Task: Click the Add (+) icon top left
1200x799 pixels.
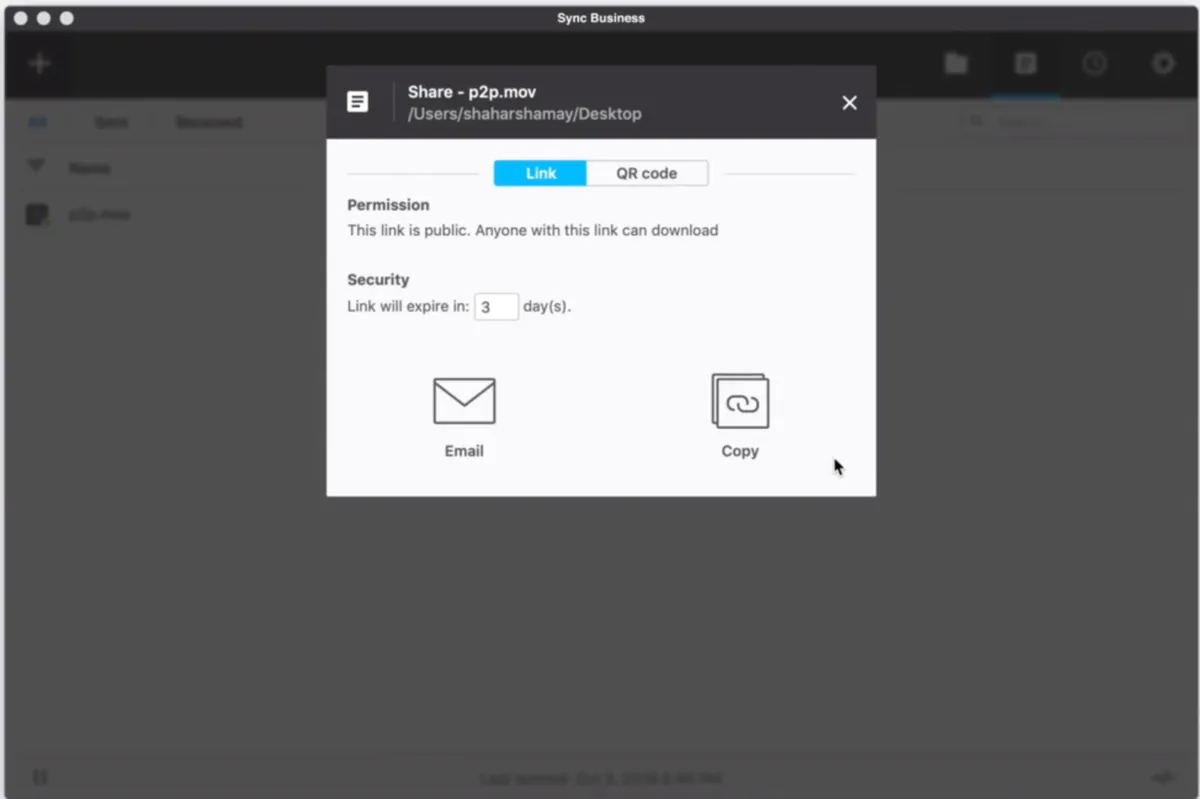Action: coord(39,63)
